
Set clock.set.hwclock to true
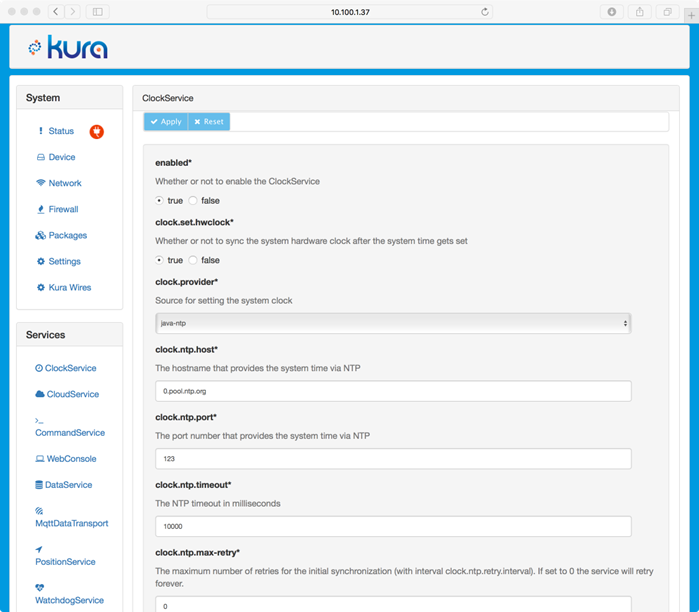click(x=159, y=260)
